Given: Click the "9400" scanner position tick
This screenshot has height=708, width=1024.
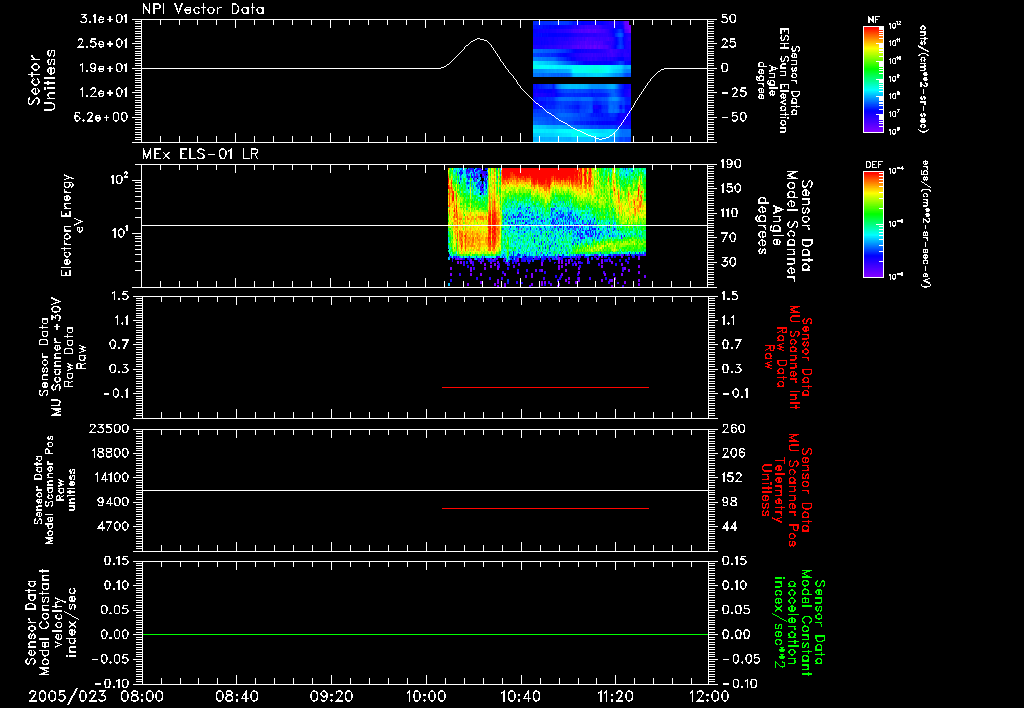Looking at the screenshot, I should point(113,502).
